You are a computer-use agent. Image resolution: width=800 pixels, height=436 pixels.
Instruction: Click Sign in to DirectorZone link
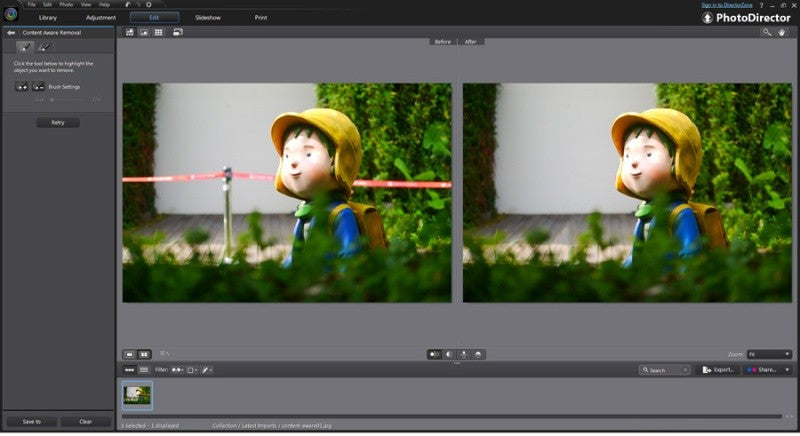727,5
